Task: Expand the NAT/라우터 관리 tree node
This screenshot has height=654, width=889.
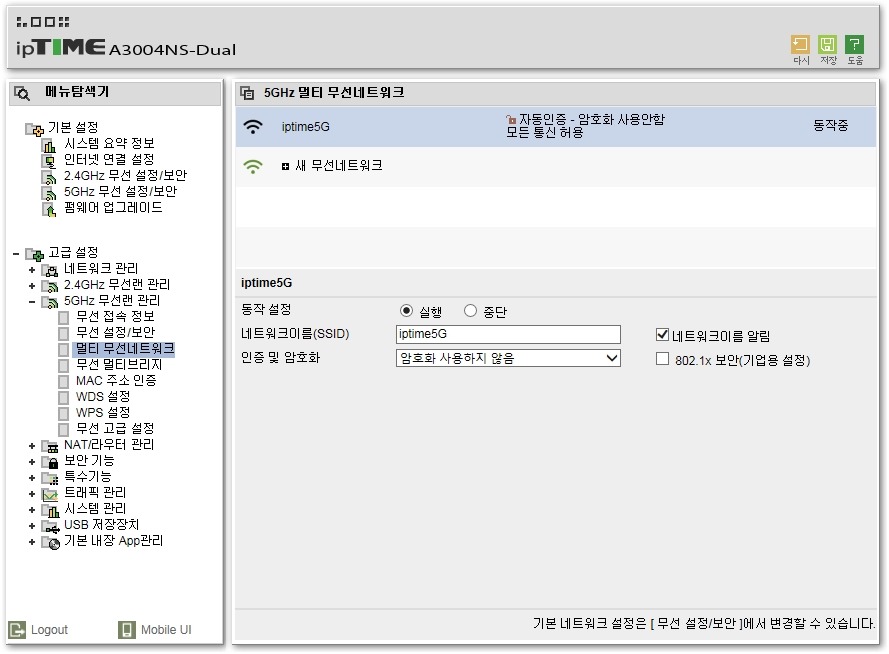Action: pos(32,447)
